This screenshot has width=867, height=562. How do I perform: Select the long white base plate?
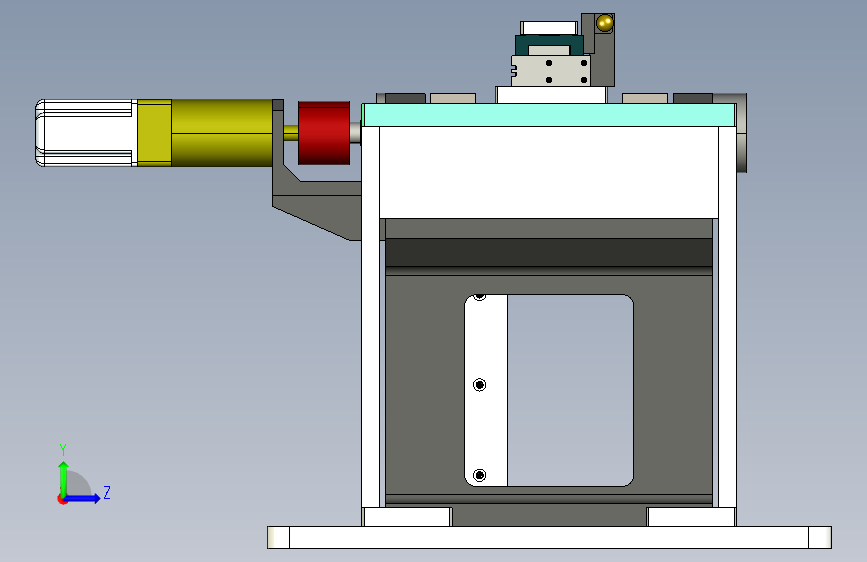[x=549, y=537]
